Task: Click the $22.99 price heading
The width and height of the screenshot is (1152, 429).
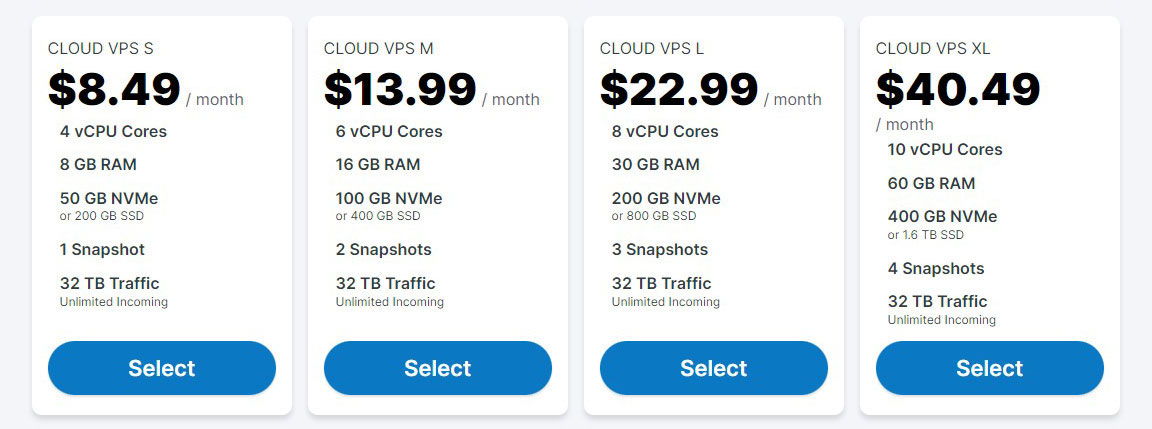Action: coord(679,89)
